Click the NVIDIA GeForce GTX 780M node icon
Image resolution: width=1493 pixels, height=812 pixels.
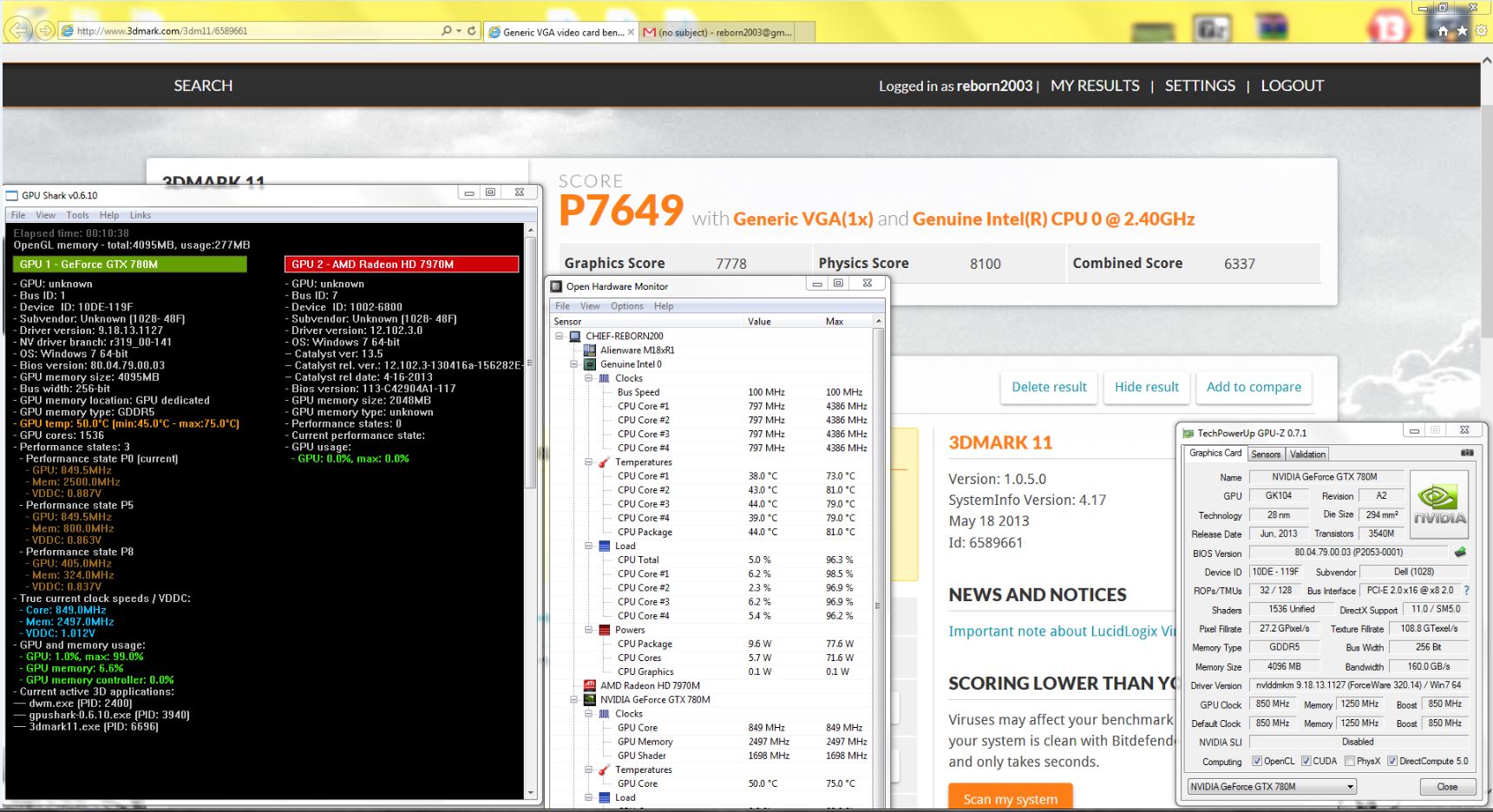[x=590, y=699]
